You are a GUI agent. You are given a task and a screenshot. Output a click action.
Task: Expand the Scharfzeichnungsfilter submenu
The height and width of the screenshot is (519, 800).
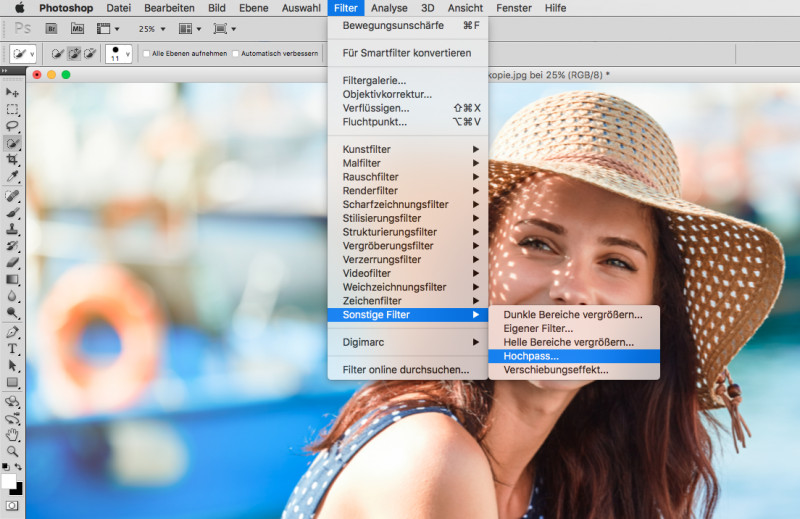click(408, 204)
